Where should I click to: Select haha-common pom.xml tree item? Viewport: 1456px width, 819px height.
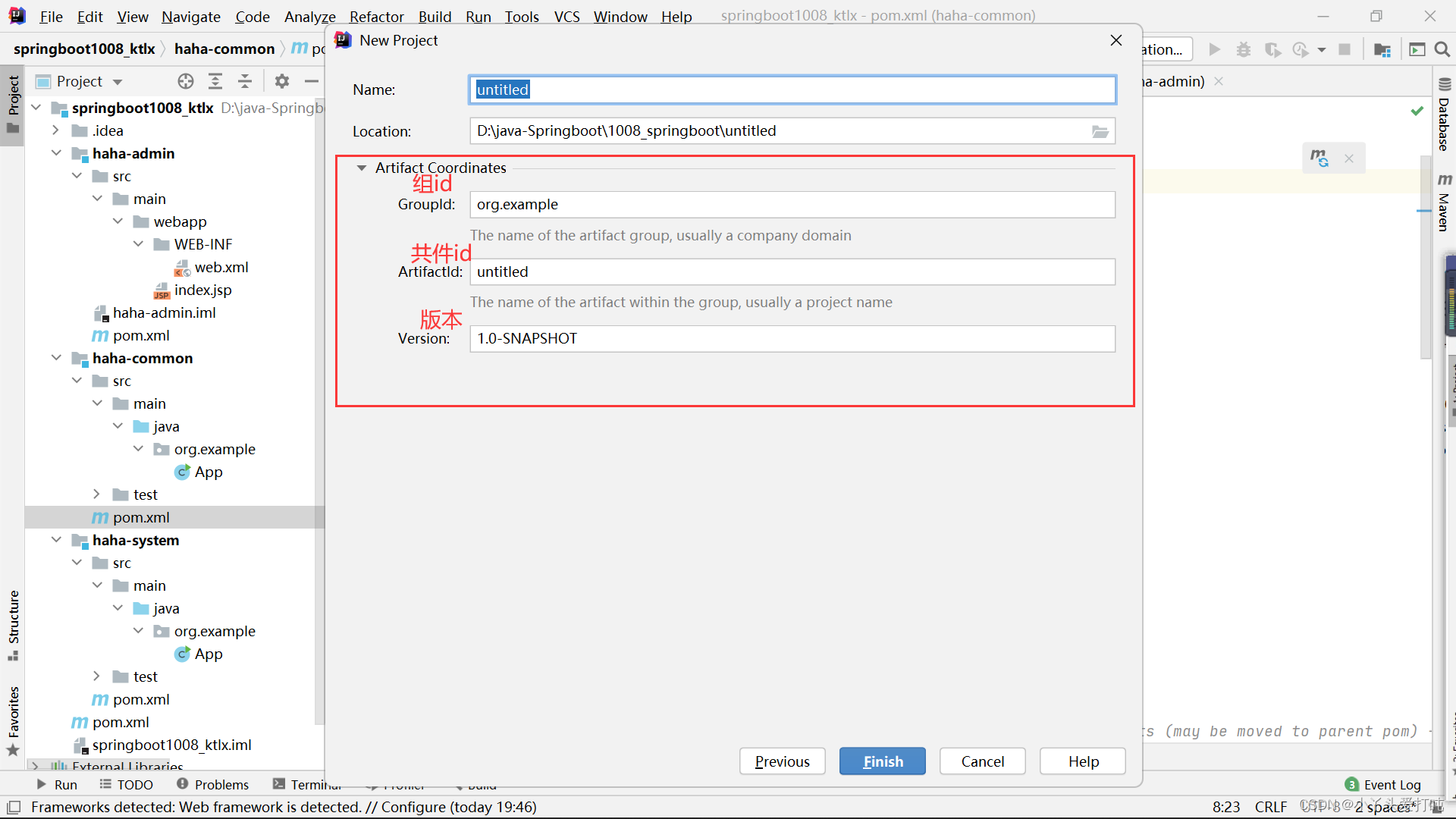click(141, 517)
